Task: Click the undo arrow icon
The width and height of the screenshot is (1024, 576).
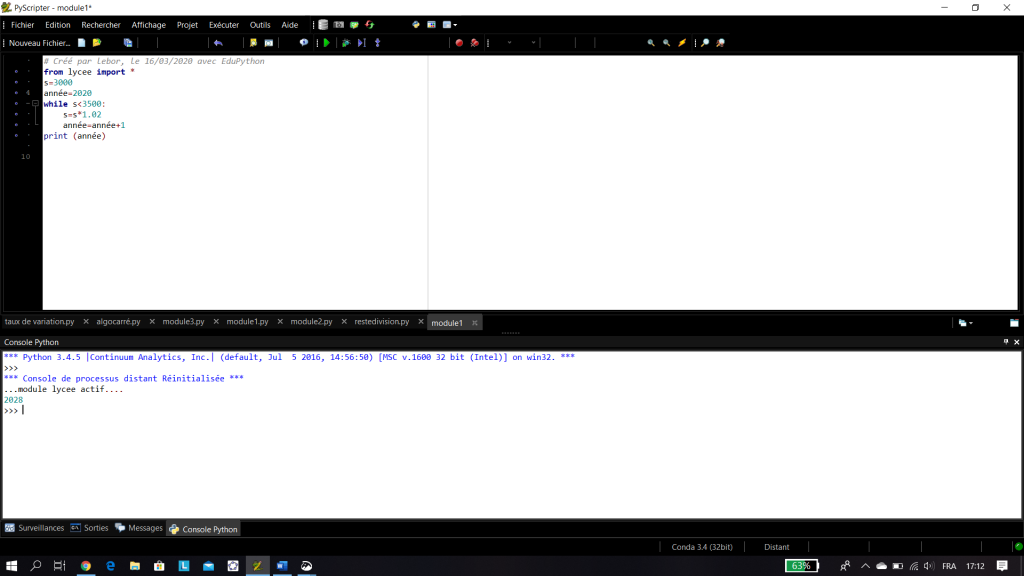Action: (x=218, y=43)
